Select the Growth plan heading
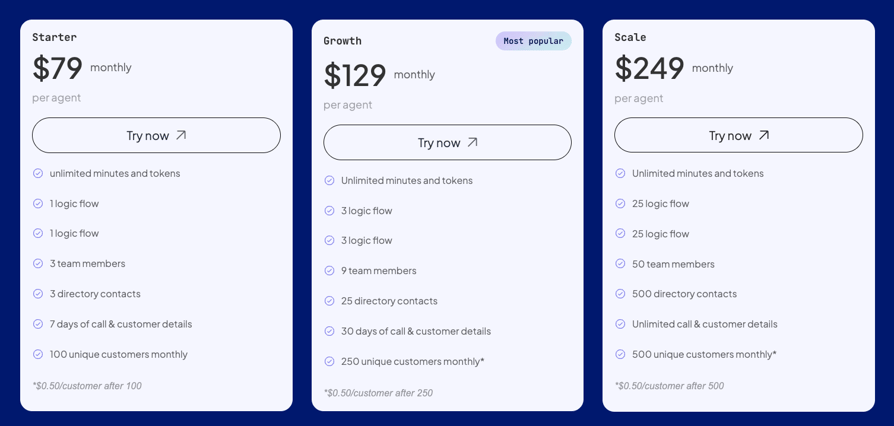This screenshot has width=894, height=426. point(342,41)
